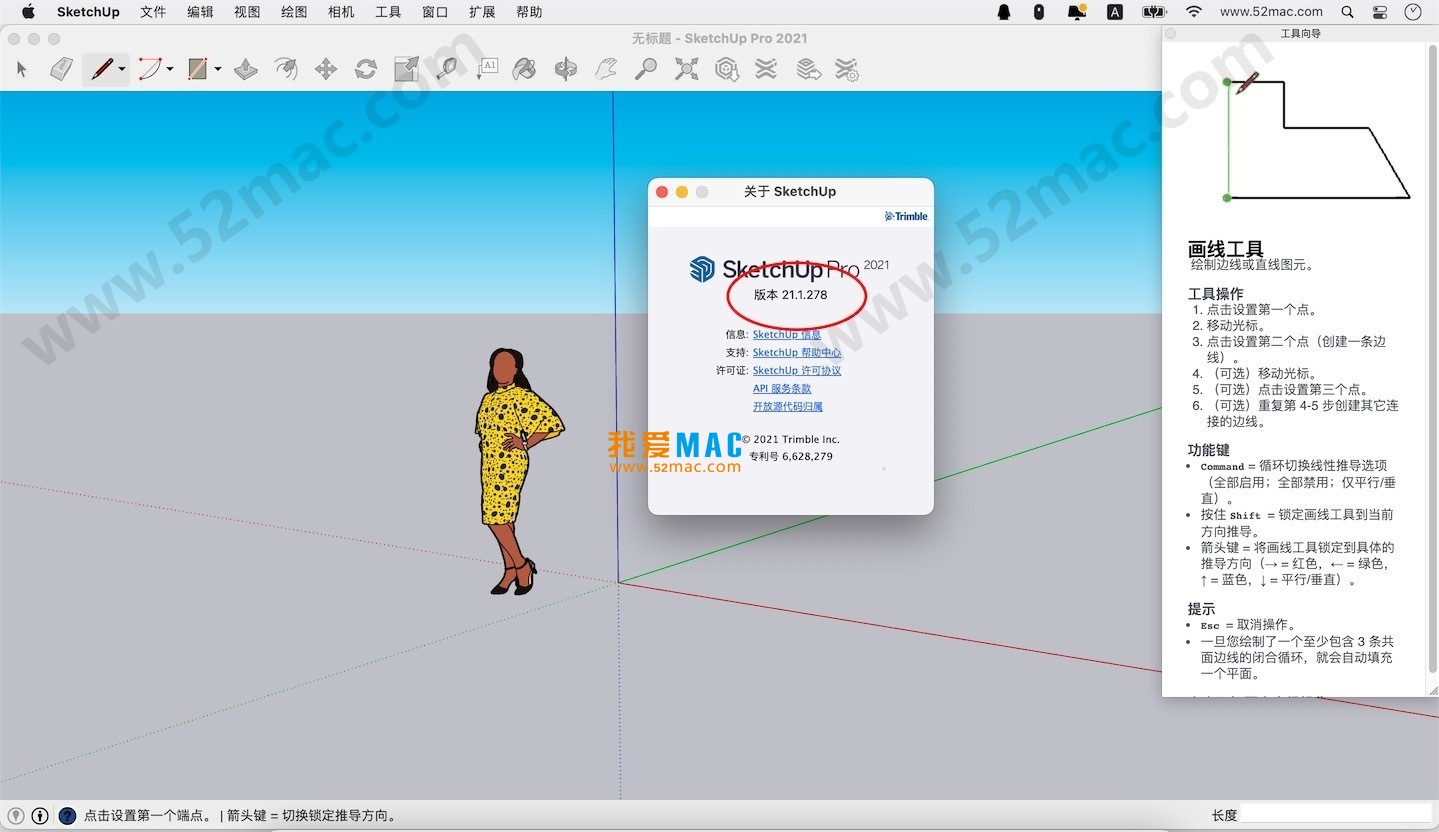Open the 相机 menu

(341, 12)
